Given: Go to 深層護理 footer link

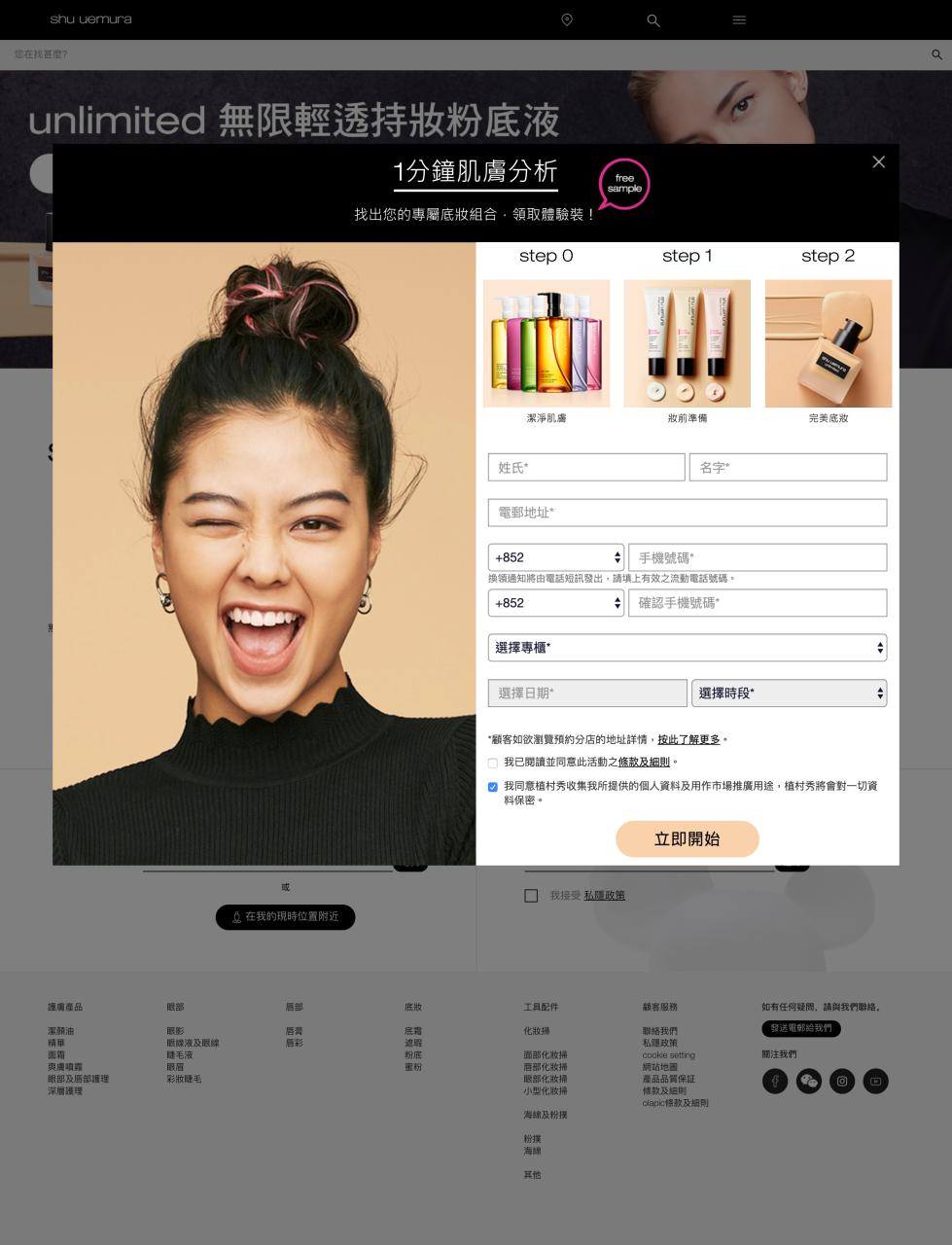Looking at the screenshot, I should (x=65, y=1091).
